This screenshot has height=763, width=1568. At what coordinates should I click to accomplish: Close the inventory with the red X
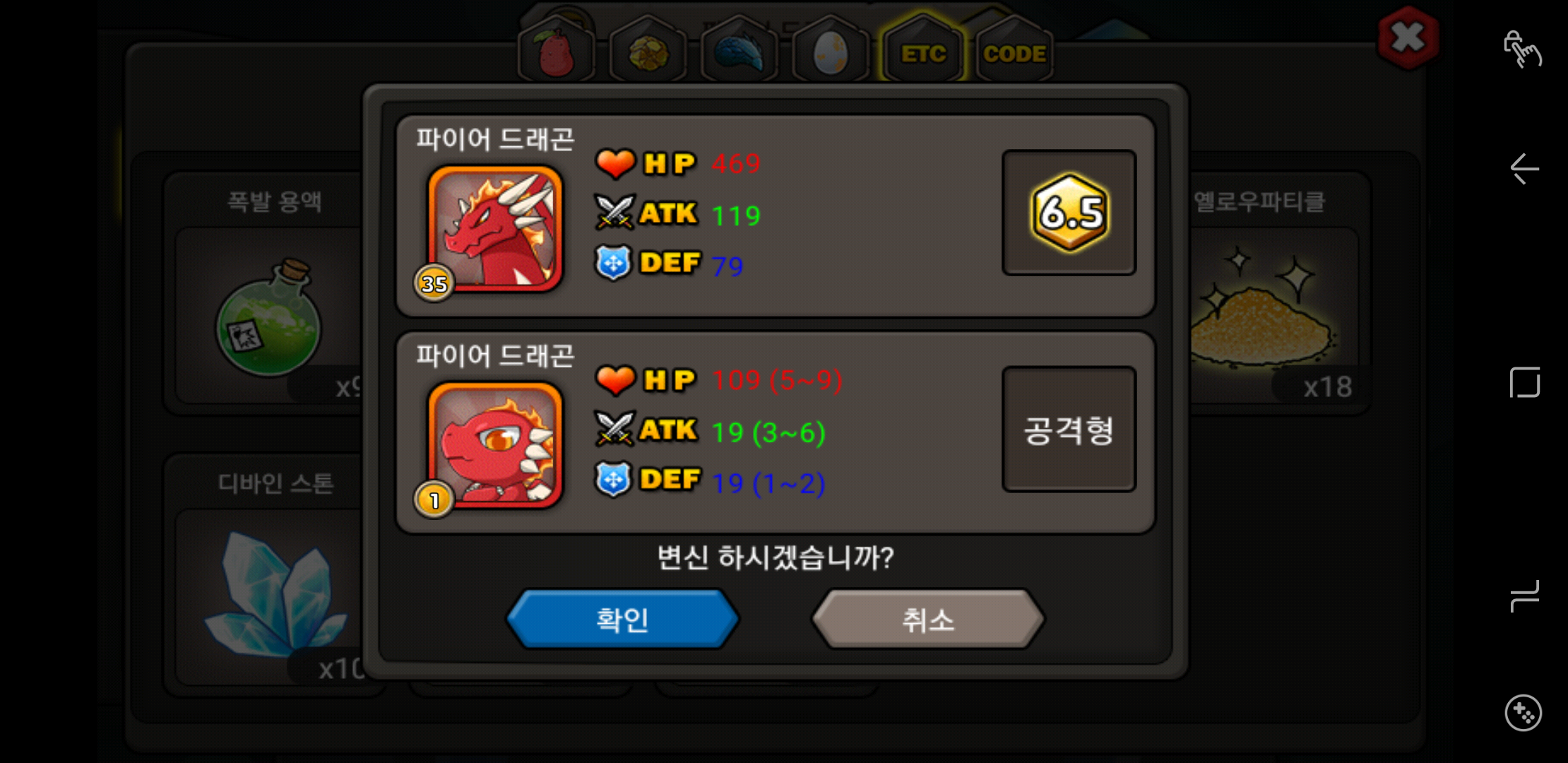(1408, 38)
